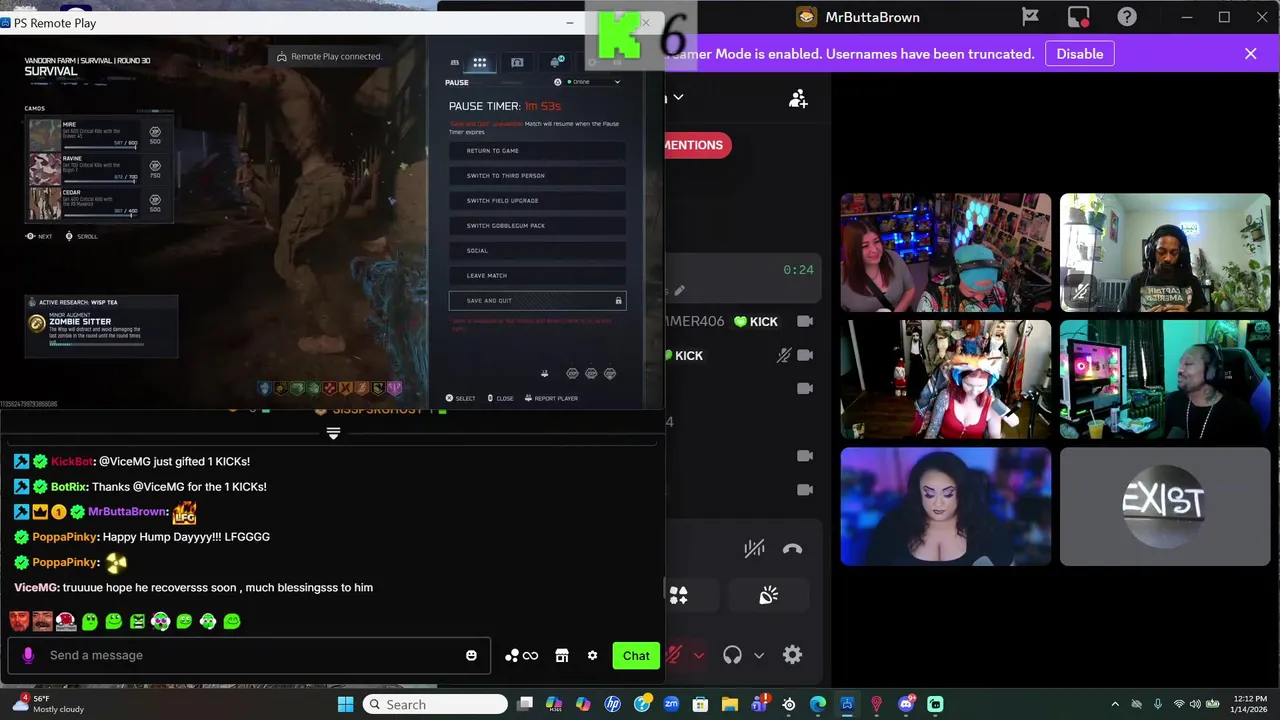Select the top-left webcam tile with two people
Screen dimensions: 1280x720
tap(945, 252)
